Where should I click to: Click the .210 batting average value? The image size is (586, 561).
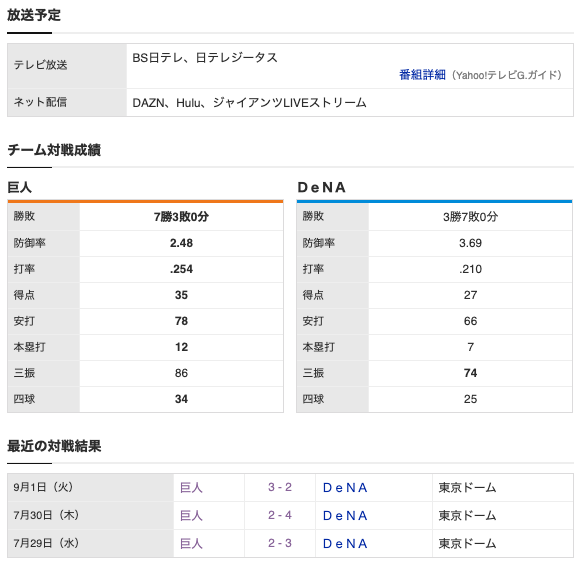[x=470, y=269]
